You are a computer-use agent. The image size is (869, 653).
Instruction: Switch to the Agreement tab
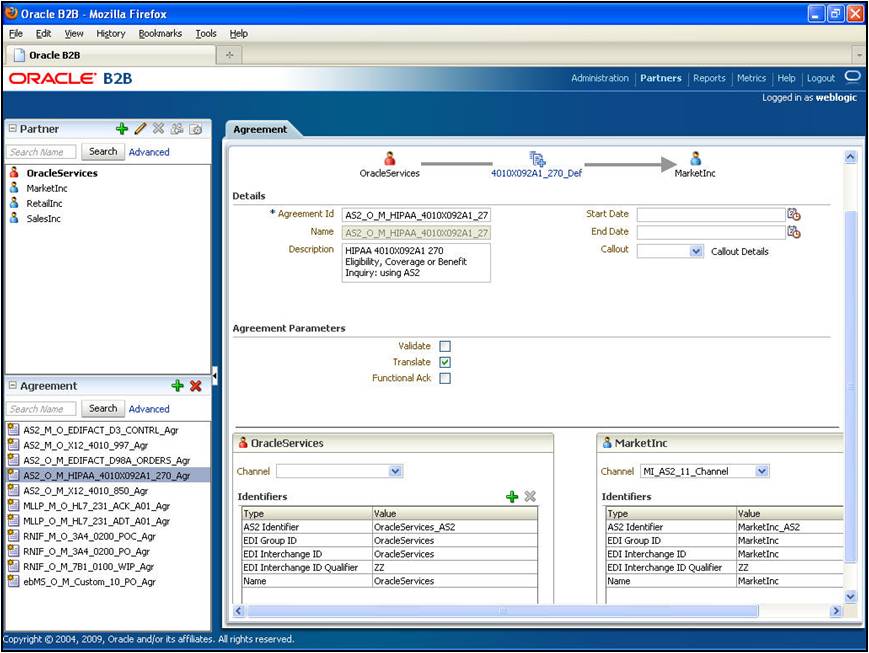[260, 129]
